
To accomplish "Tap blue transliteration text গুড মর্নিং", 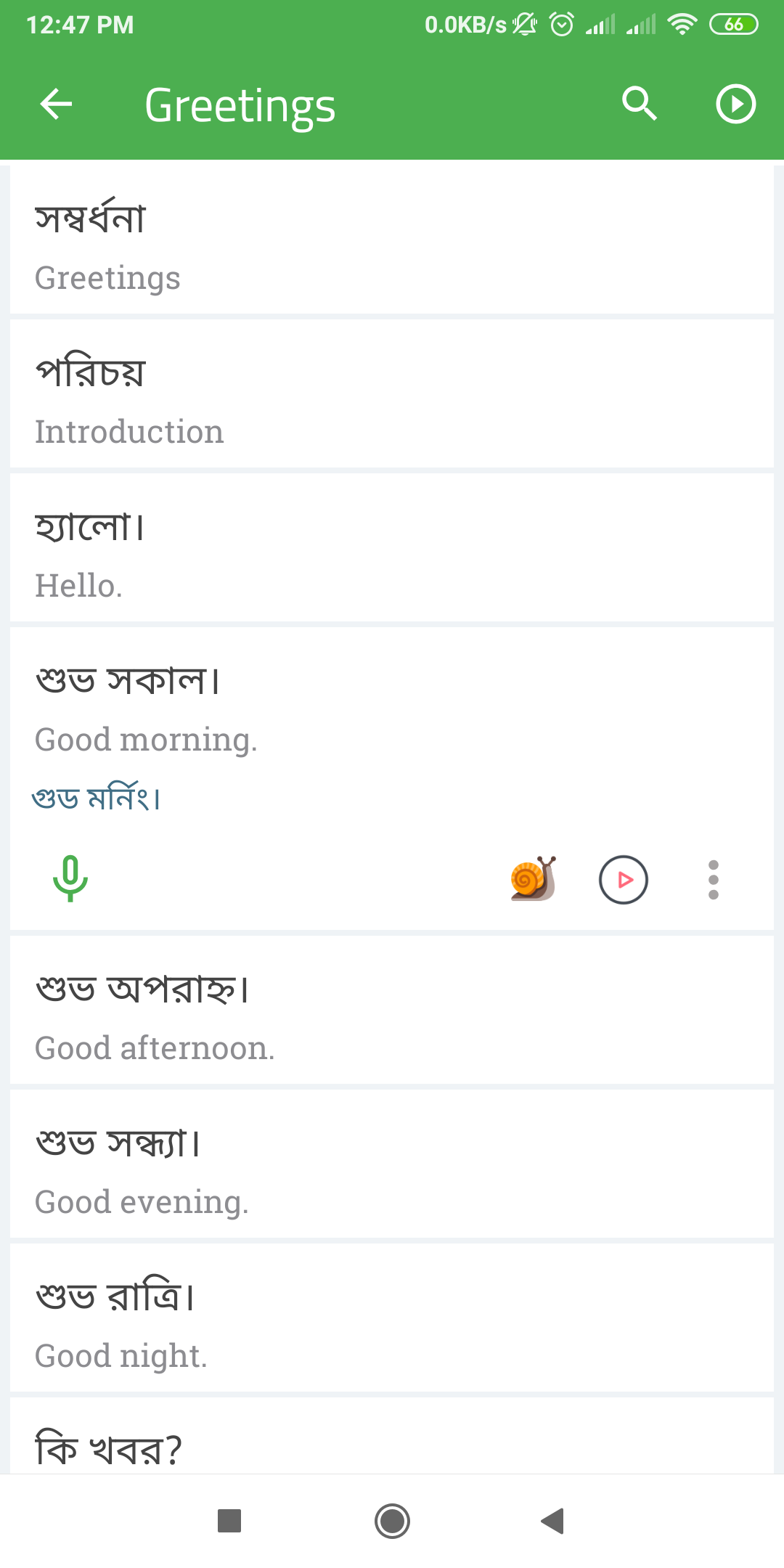I will point(96,797).
